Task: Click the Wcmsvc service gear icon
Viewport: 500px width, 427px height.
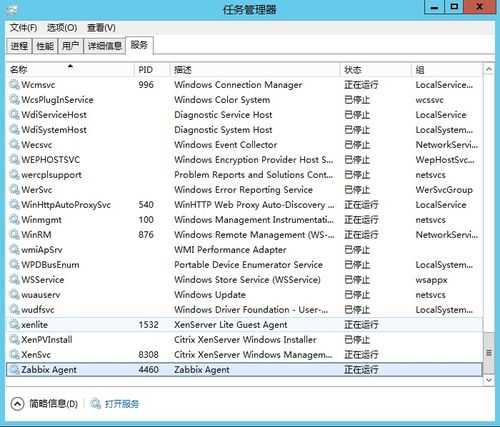Action: pyautogui.click(x=14, y=84)
